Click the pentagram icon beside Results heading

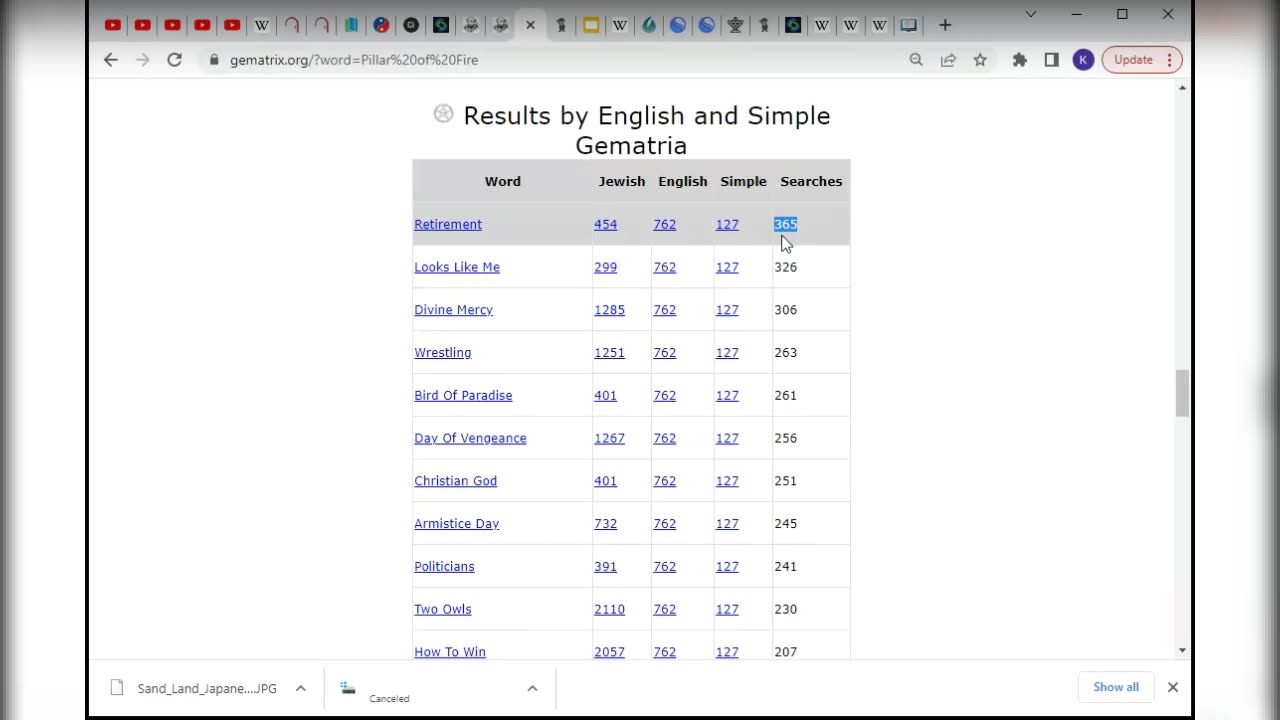(x=443, y=114)
